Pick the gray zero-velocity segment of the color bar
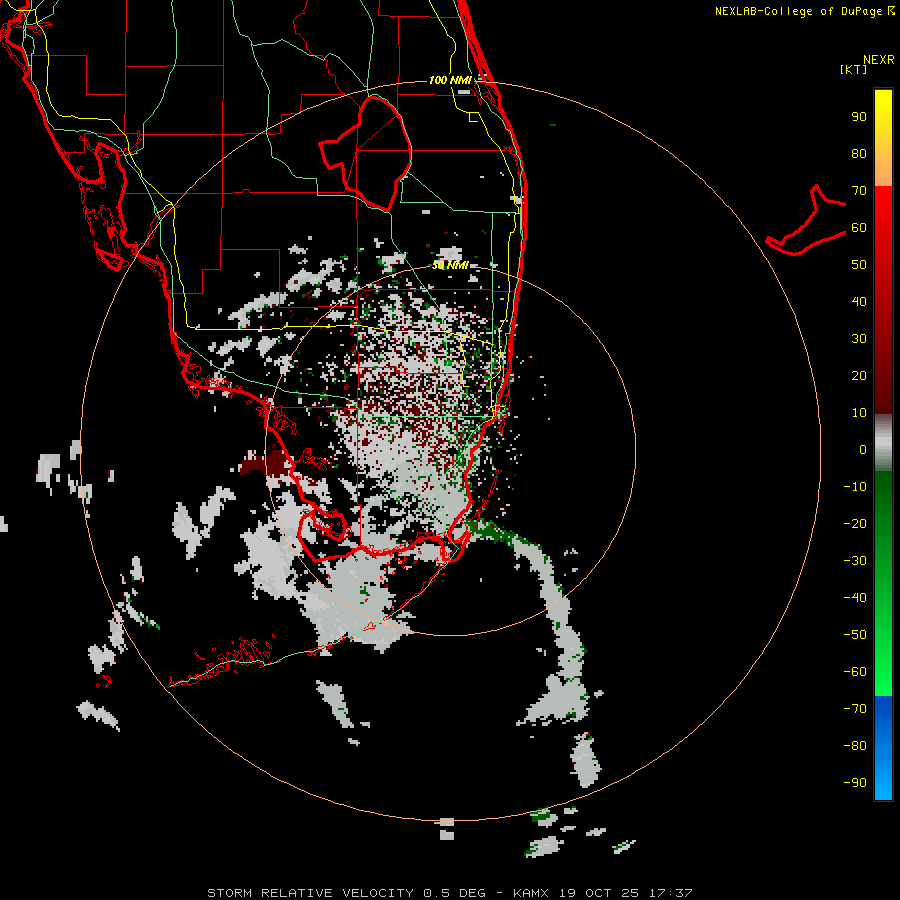900x900 pixels. [x=883, y=443]
